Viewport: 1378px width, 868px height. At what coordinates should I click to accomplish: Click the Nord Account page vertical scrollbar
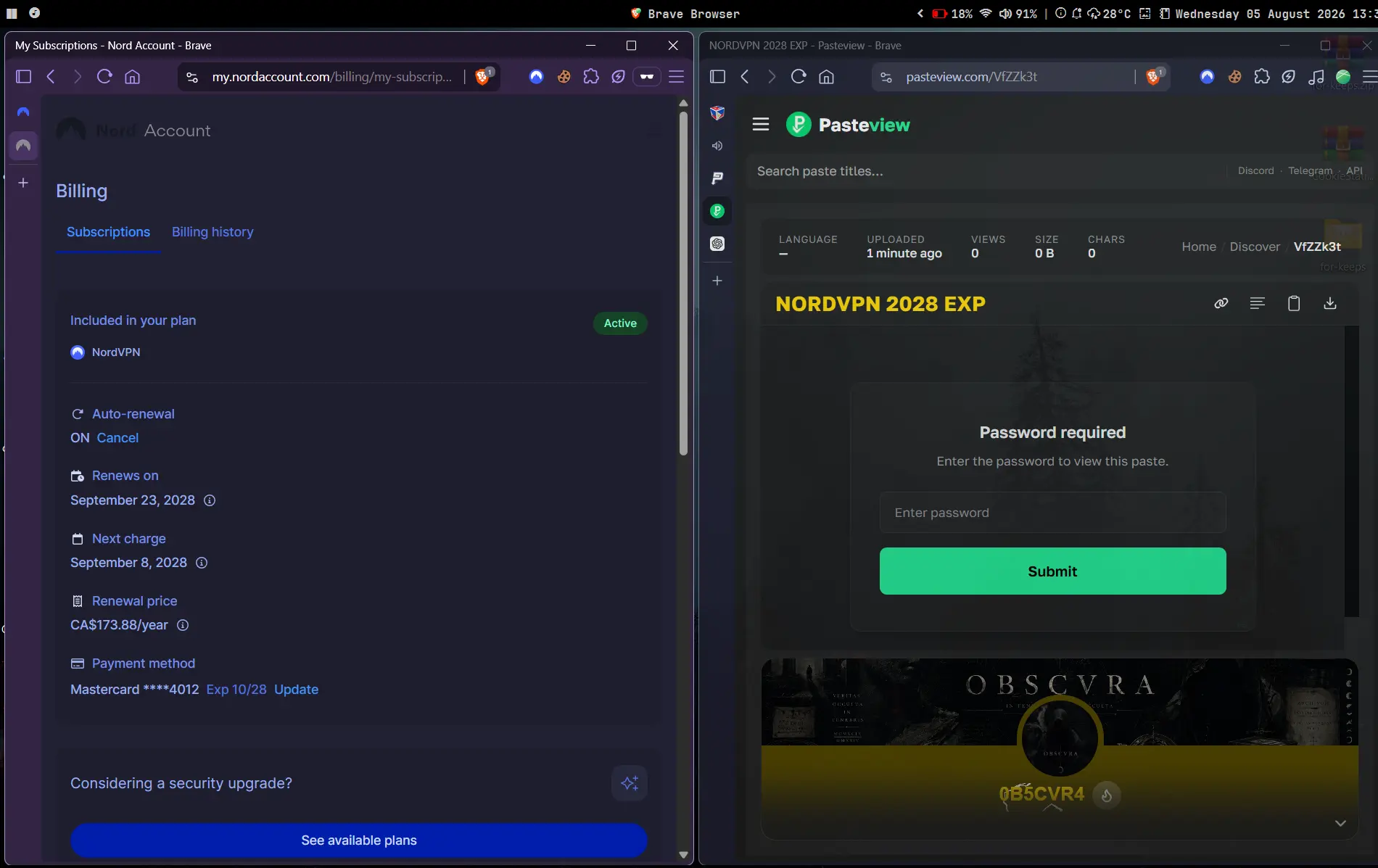tap(683, 283)
